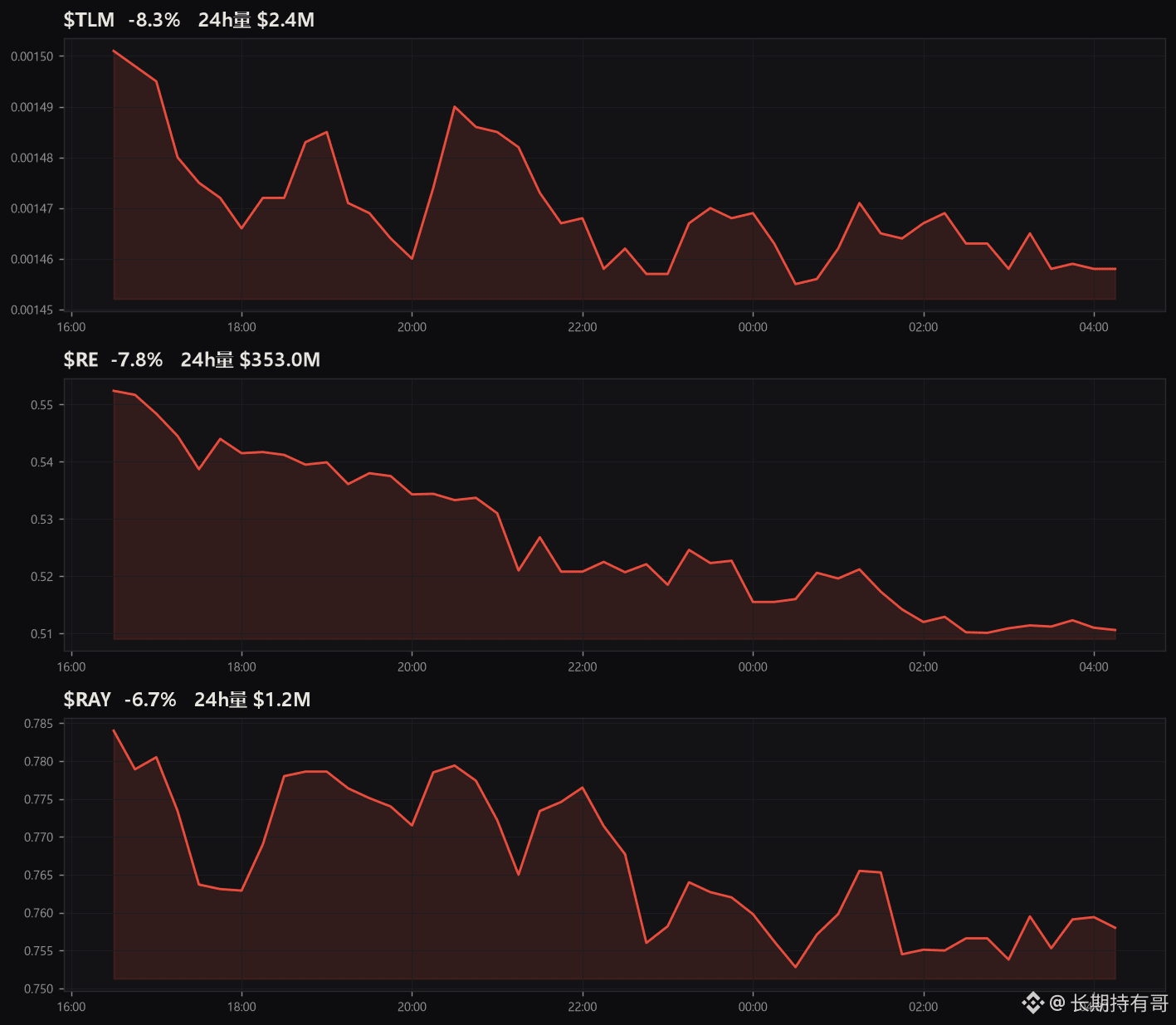Screen dimensions: 1176x1025
Task: Click the 0.55 price label on RE axis
Action: point(41,405)
